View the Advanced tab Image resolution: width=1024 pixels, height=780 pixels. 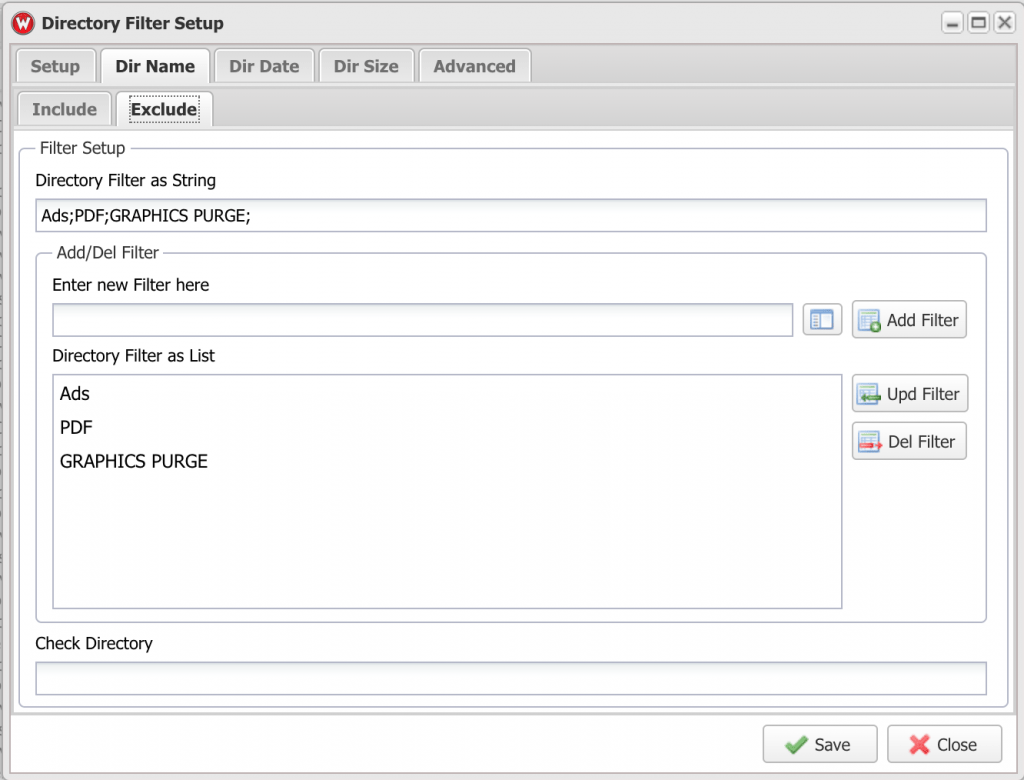(475, 65)
